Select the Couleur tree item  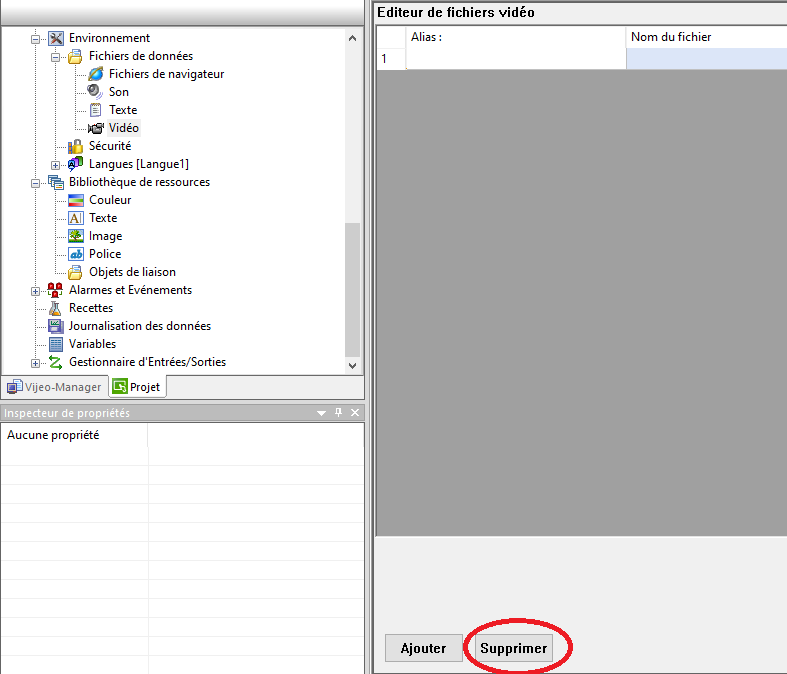click(x=110, y=200)
